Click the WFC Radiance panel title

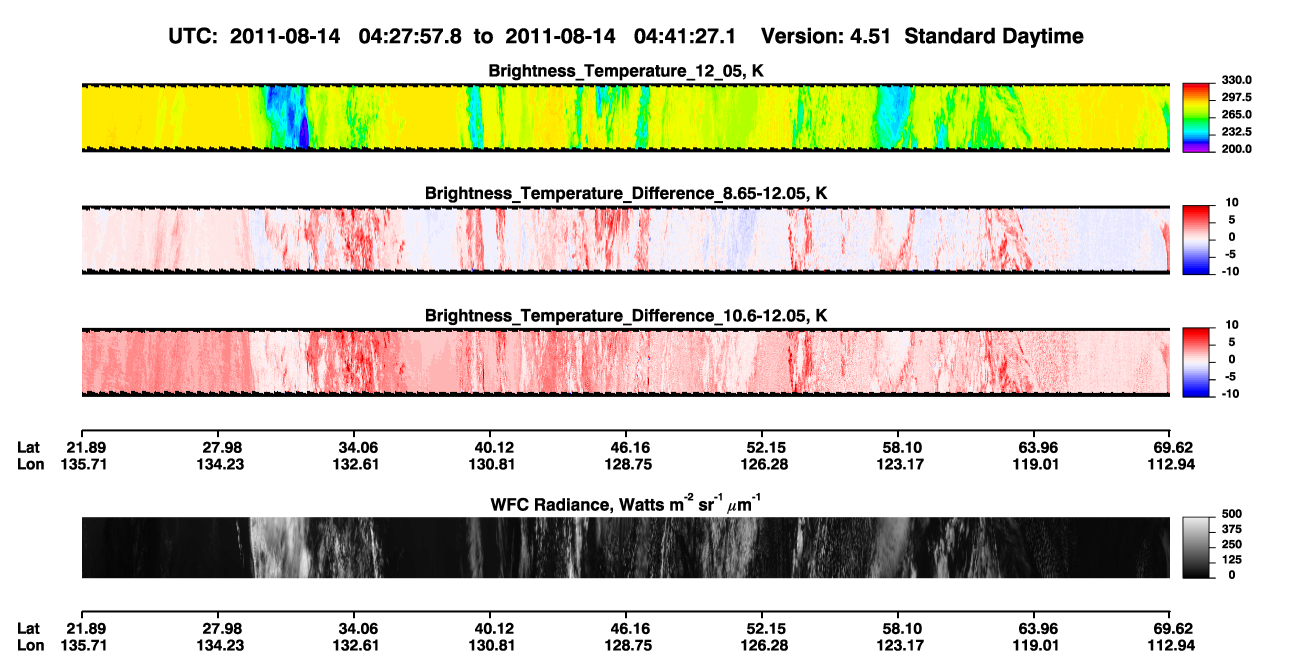click(626, 504)
